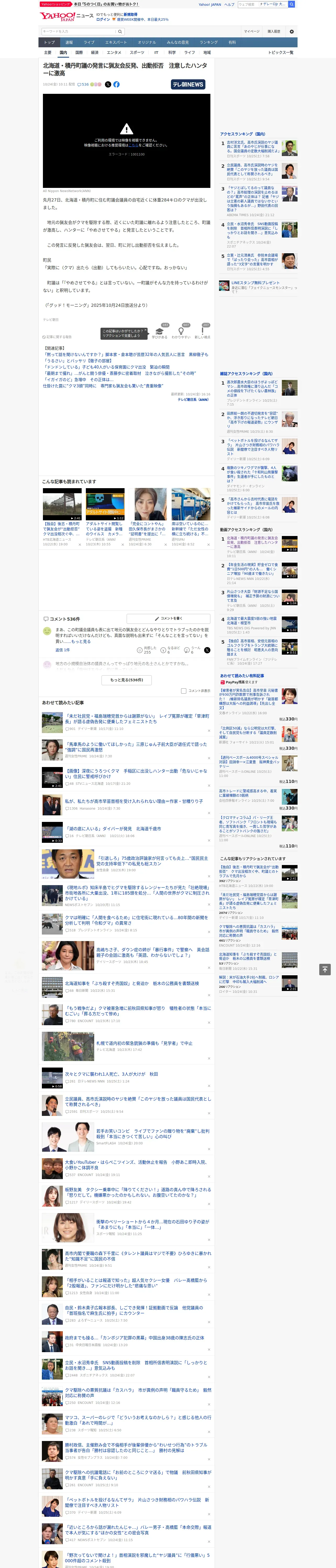This screenshot has height=1568, width=336.
Task: Click the こちら link in video error
Action: pos(133,146)
